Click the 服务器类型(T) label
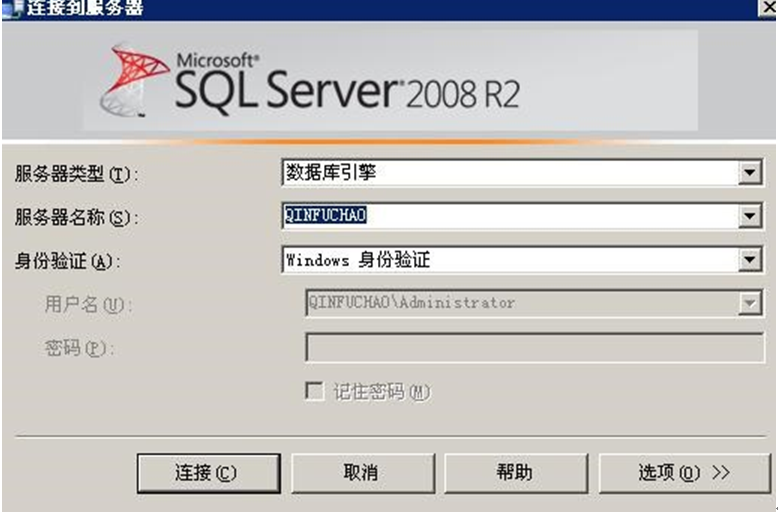 (73, 174)
